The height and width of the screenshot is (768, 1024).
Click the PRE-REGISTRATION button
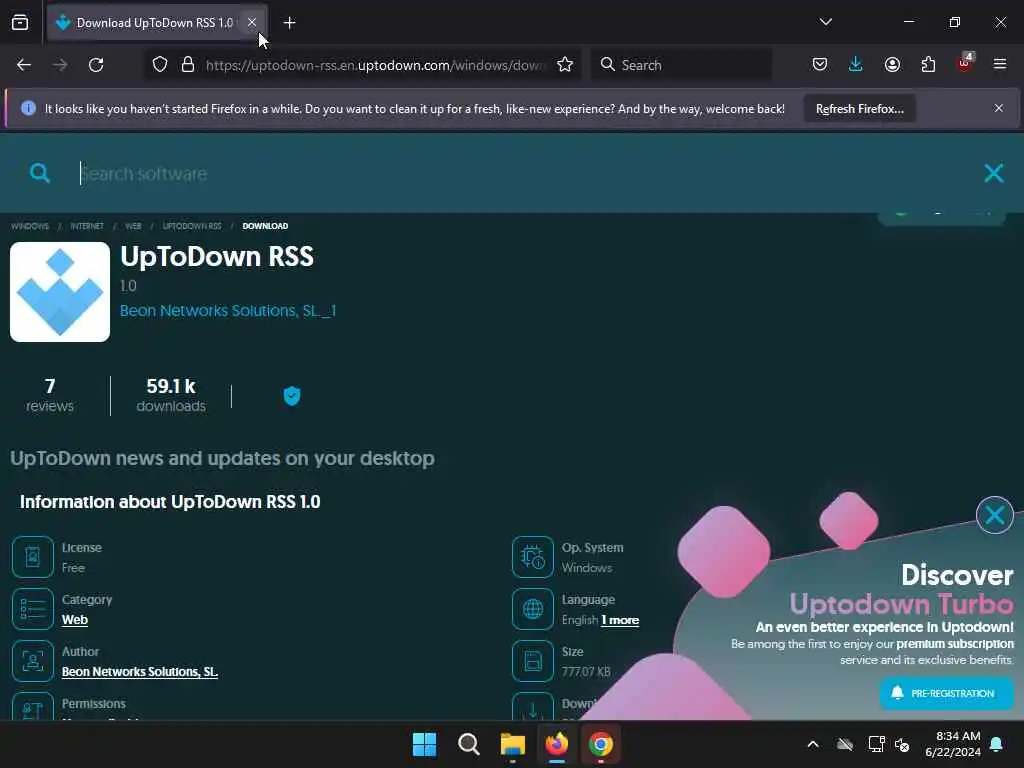click(x=947, y=693)
